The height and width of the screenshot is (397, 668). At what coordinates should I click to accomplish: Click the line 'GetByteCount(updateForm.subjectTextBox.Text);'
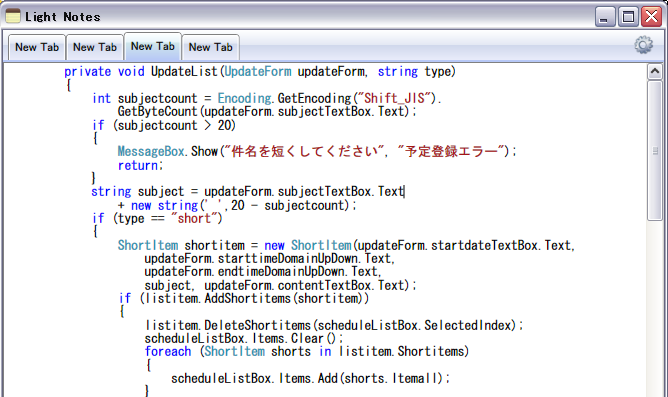pyautogui.click(x=267, y=112)
